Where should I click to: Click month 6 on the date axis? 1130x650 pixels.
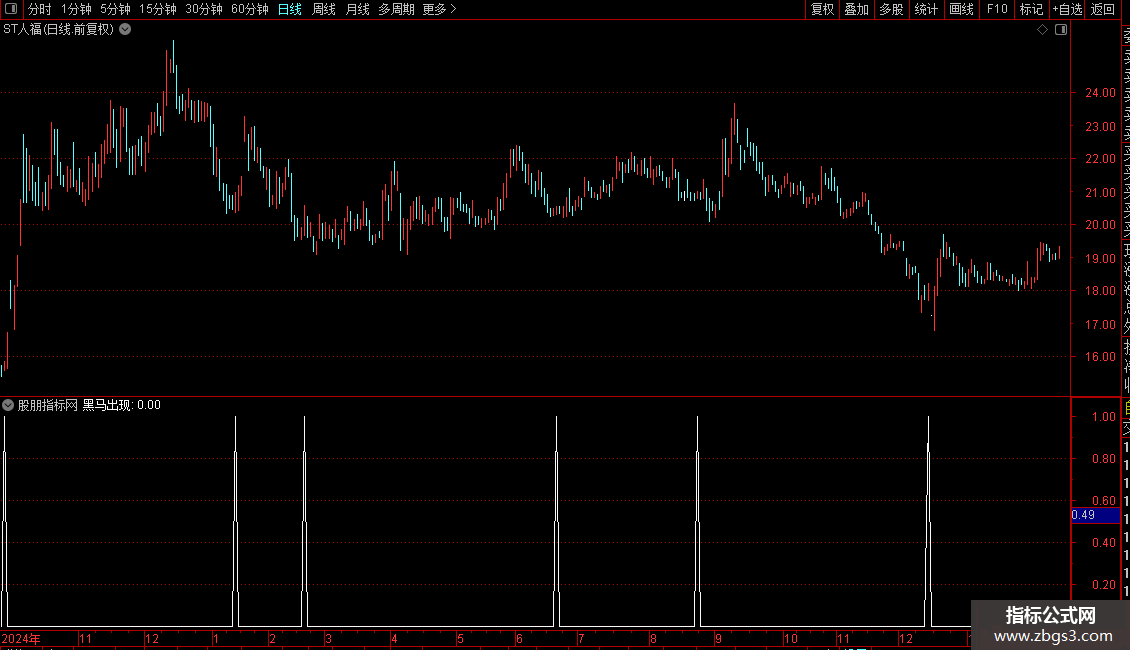point(519,638)
